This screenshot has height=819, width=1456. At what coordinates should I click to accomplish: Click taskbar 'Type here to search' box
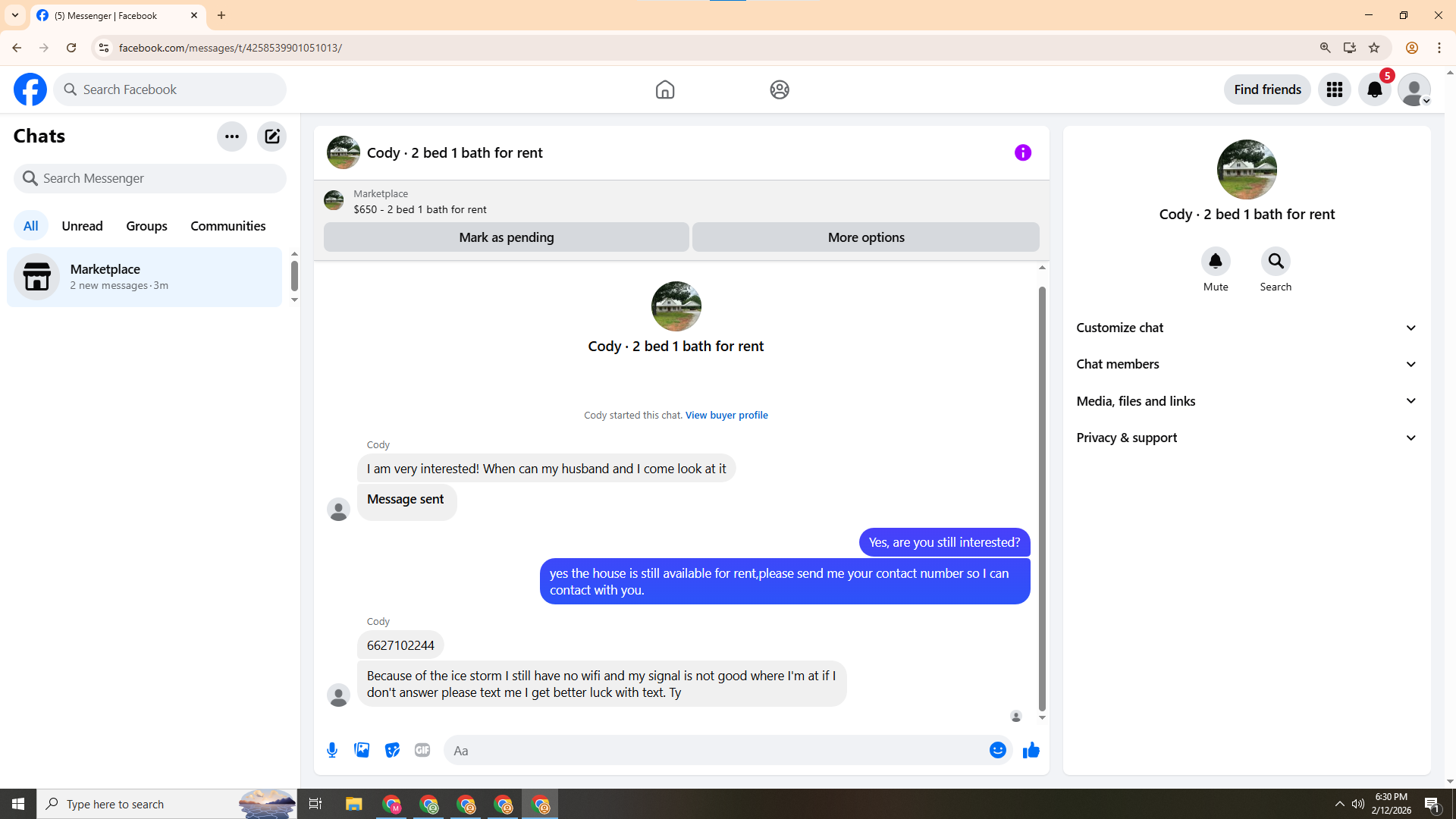click(167, 804)
